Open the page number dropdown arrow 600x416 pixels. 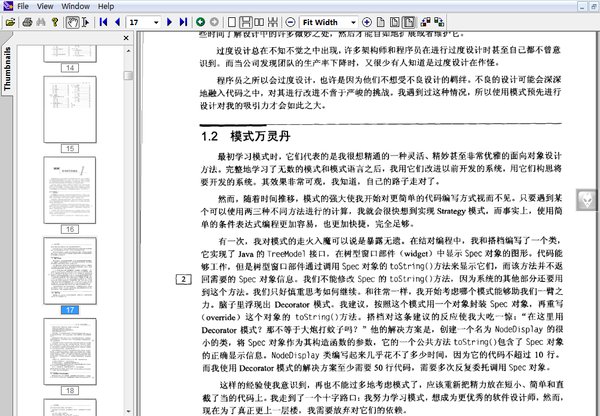pyautogui.click(x=156, y=22)
